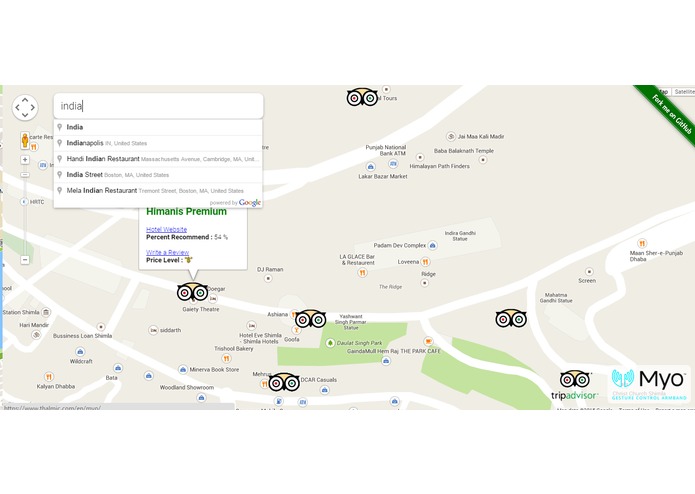Click the Baba Balaknath Temple marker
The width and height of the screenshot is (695, 494).
[x=483, y=159]
